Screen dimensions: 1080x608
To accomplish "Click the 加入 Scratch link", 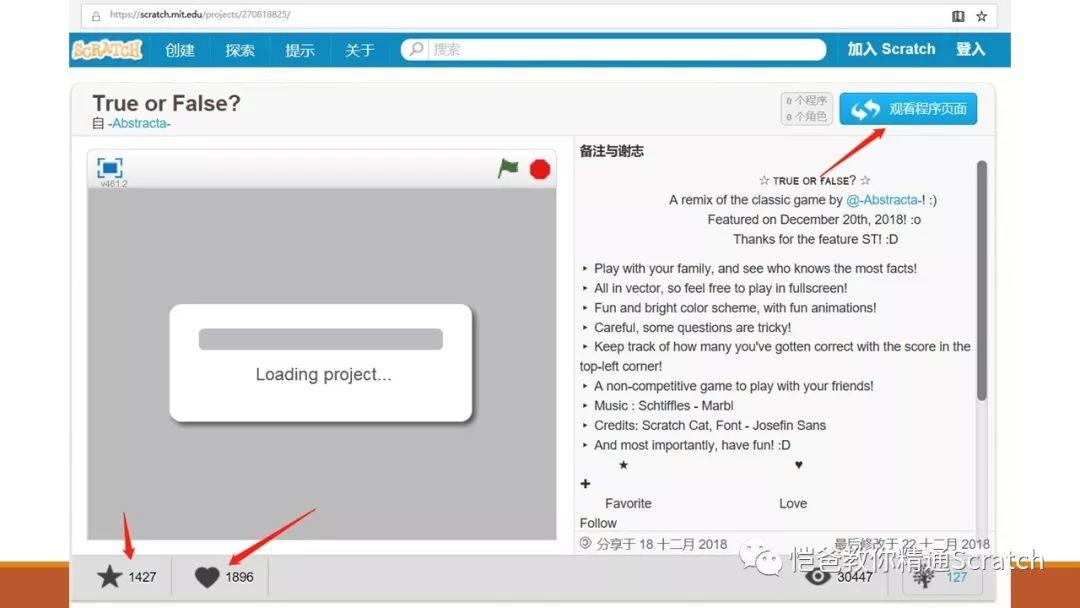I will click(x=891, y=49).
